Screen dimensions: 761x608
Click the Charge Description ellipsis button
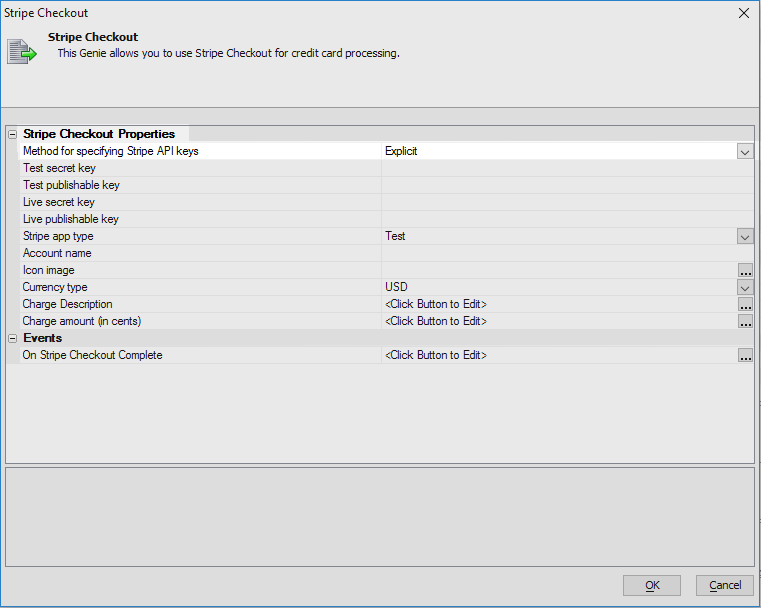pyautogui.click(x=745, y=304)
